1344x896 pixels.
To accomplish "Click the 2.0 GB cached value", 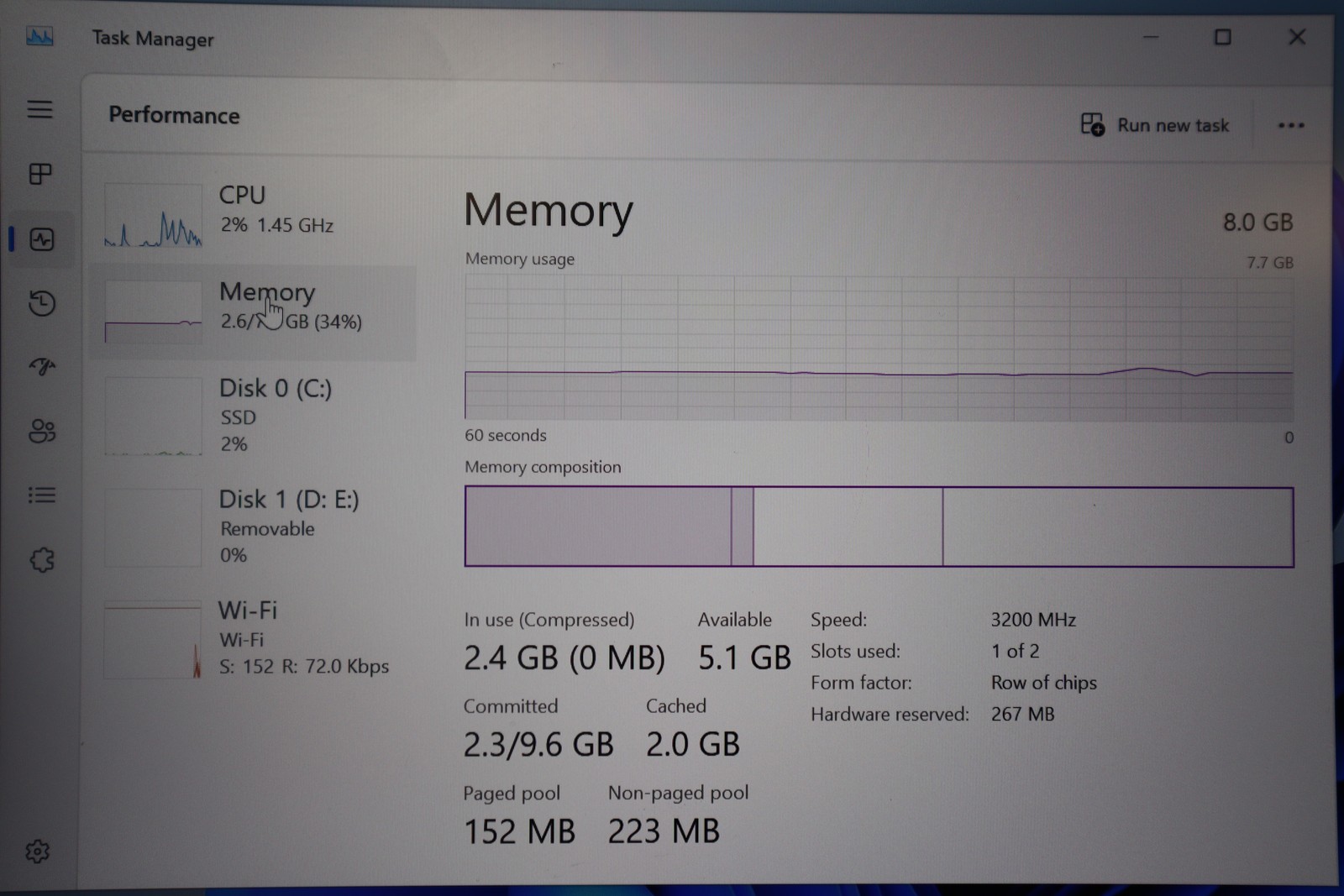I will 693,744.
